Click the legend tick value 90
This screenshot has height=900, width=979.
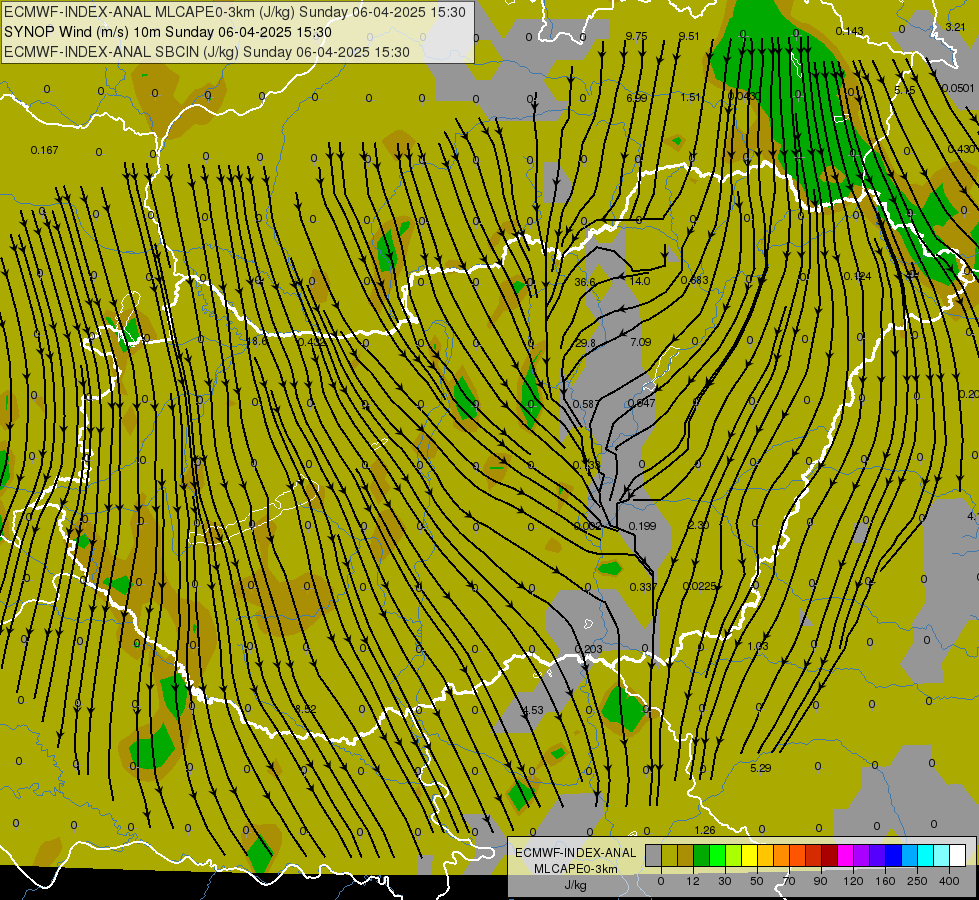coord(820,881)
